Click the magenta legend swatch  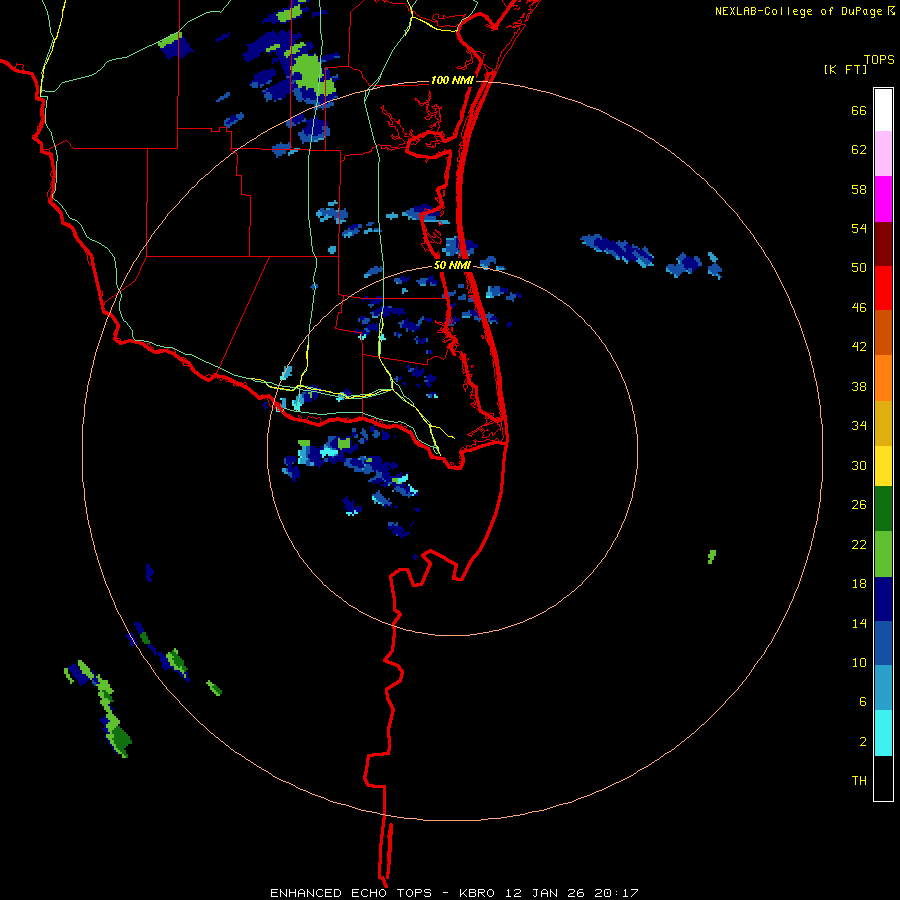883,199
